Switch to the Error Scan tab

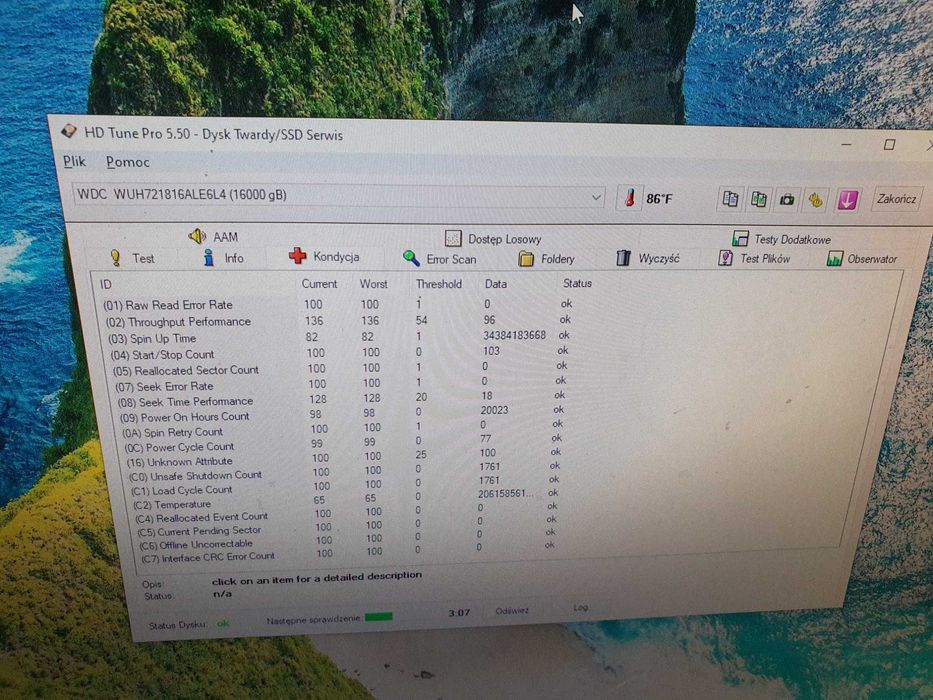click(440, 259)
